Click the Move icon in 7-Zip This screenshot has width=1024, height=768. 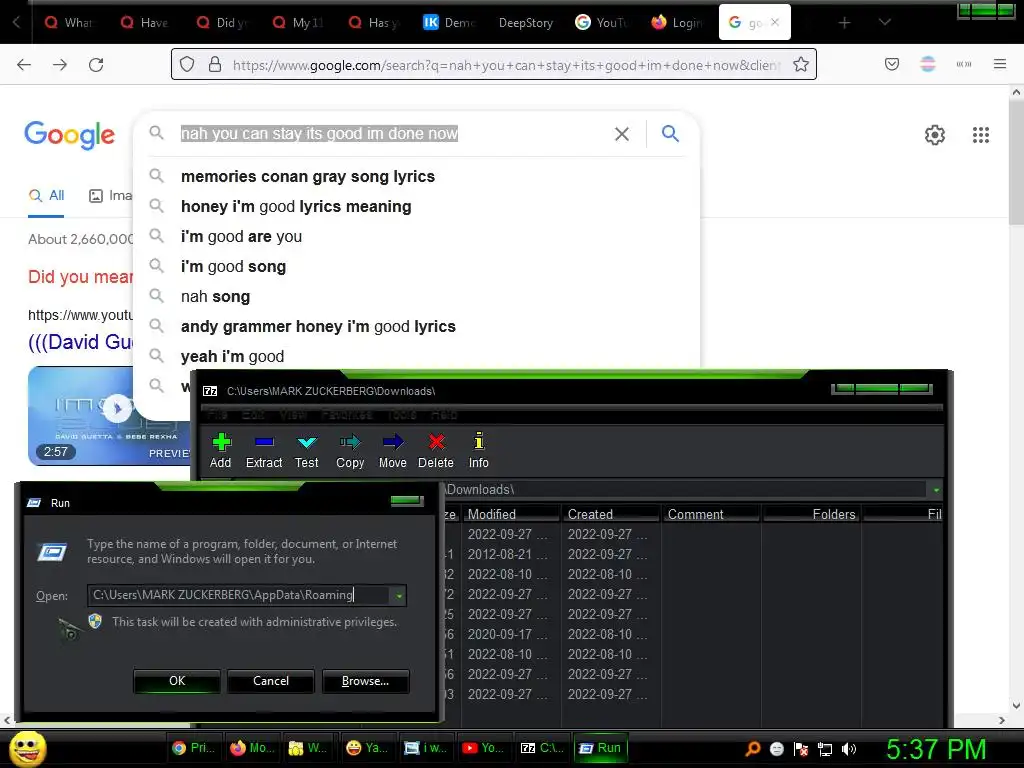392,442
